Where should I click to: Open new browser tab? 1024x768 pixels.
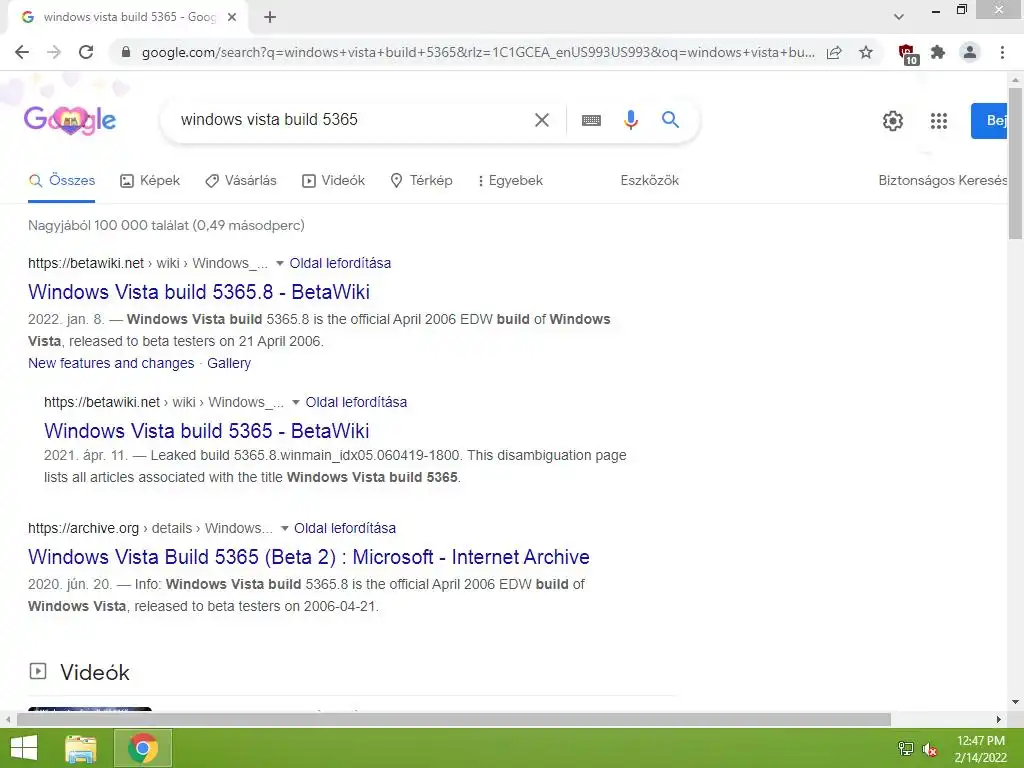(270, 18)
